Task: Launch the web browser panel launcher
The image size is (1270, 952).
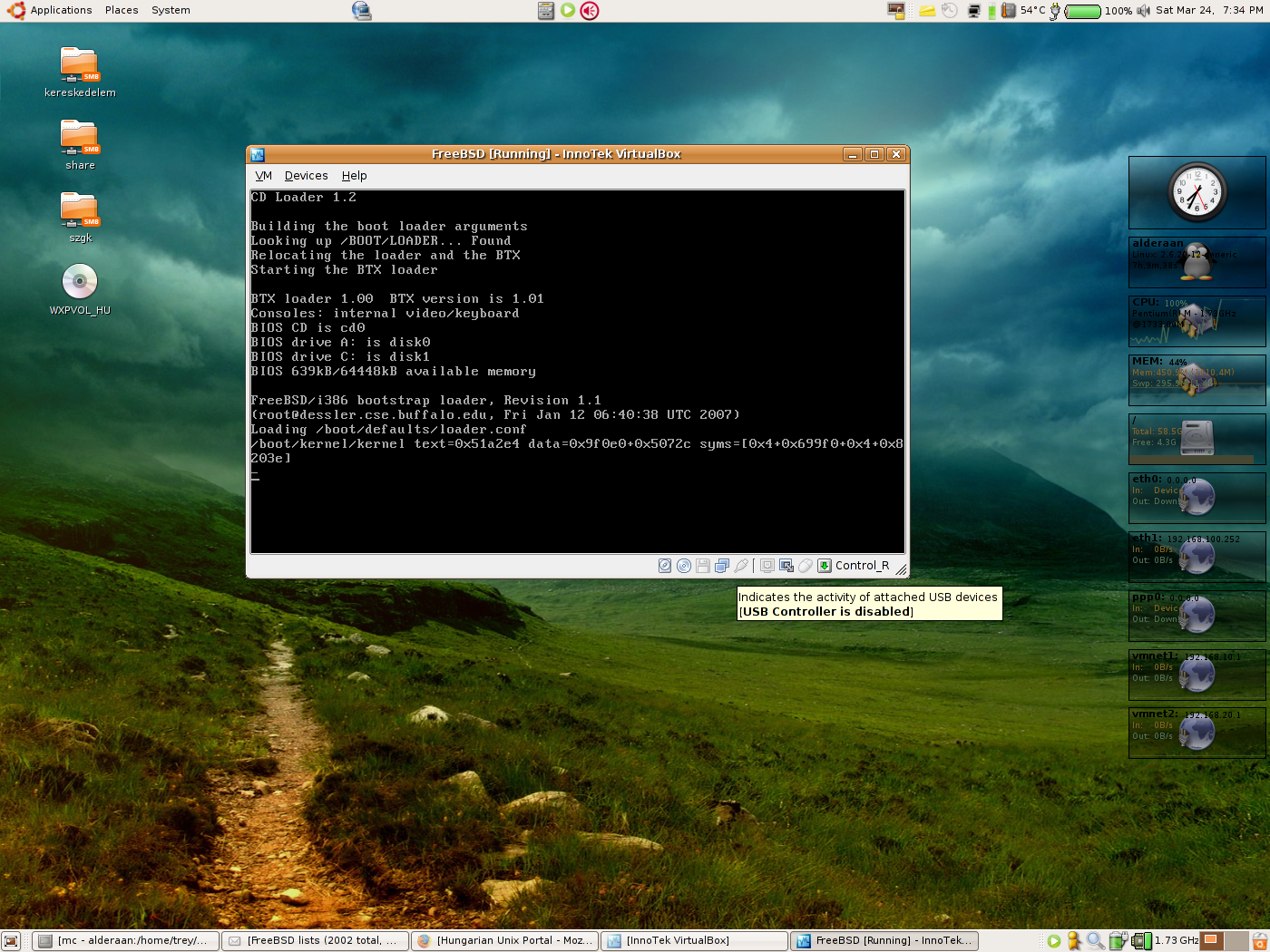Action: (361, 10)
